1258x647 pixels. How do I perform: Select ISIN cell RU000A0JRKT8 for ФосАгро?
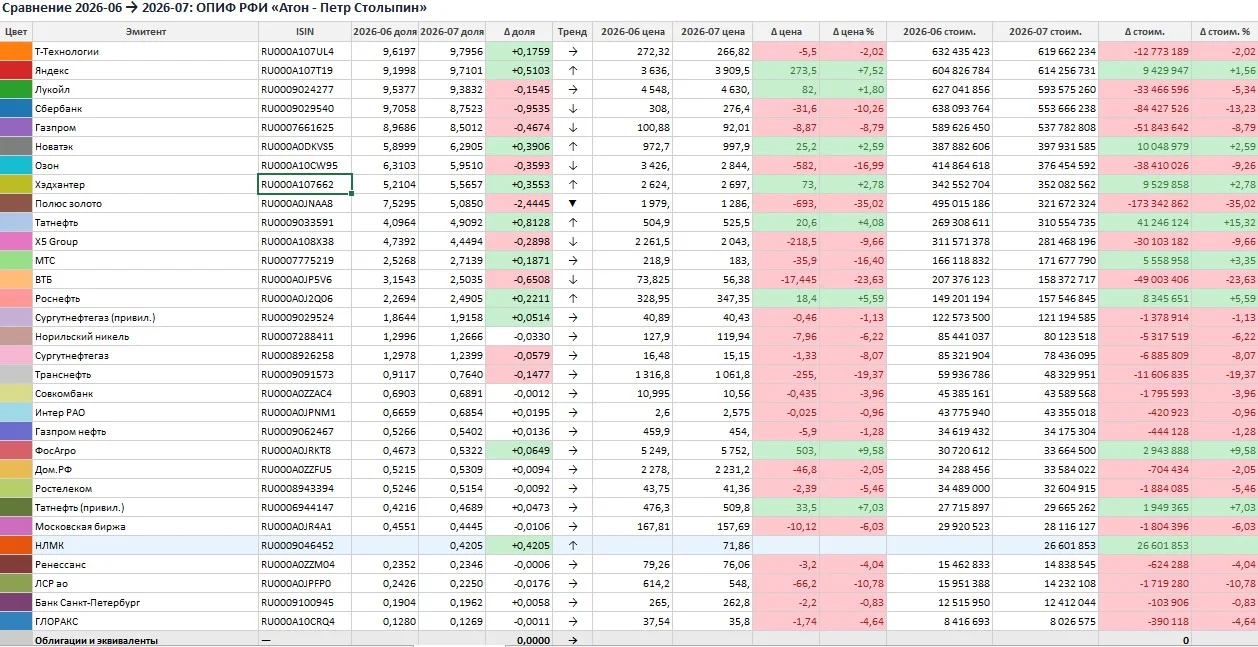(305, 450)
